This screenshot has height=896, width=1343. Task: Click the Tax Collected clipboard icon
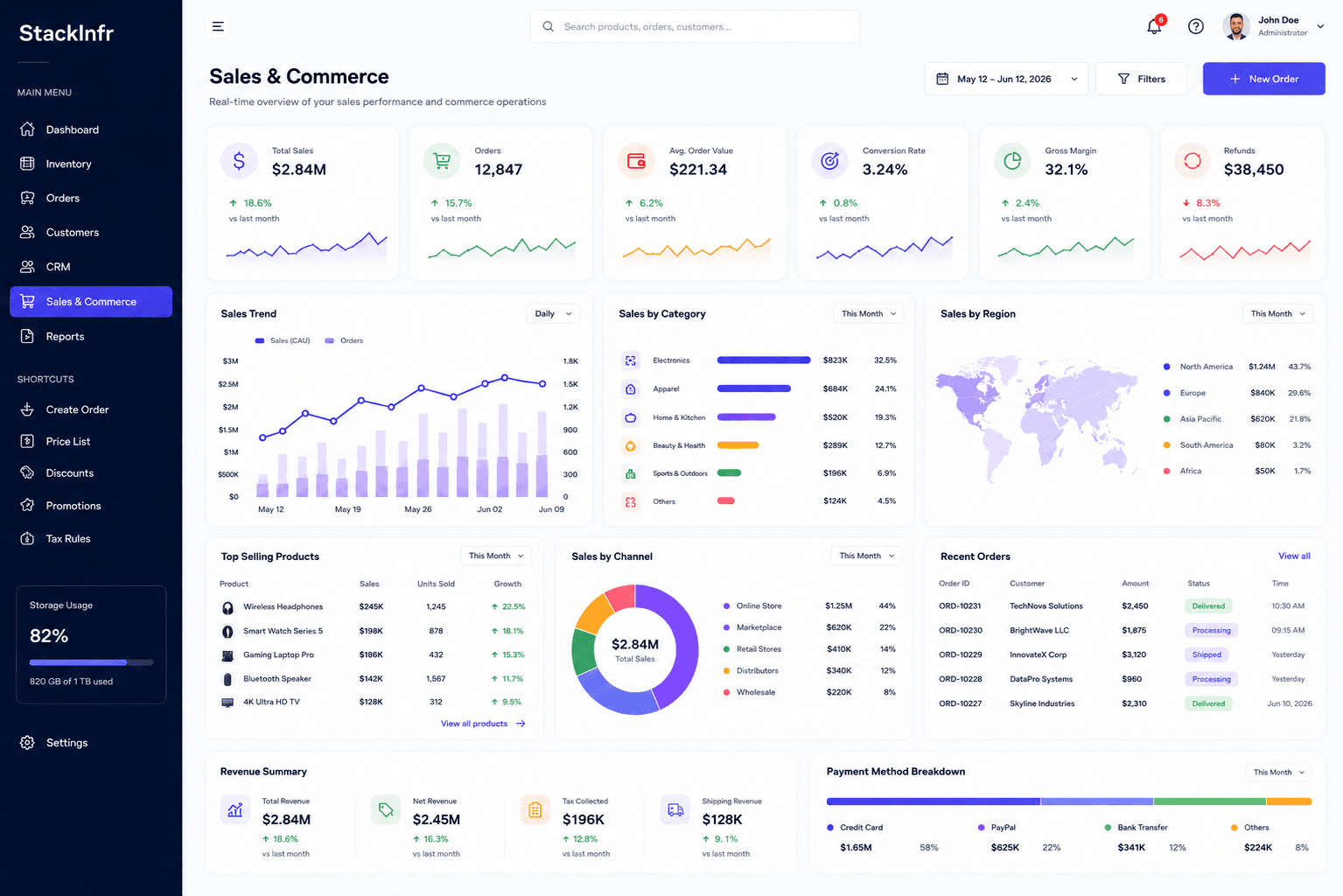tap(535, 809)
